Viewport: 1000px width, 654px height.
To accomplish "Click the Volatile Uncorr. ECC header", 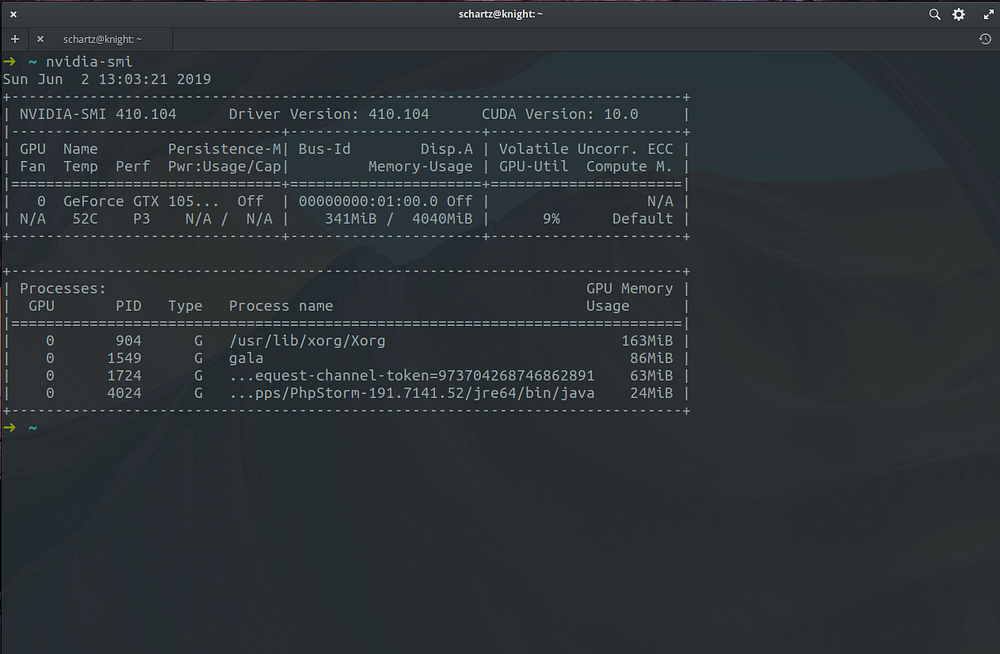I will [x=585, y=149].
